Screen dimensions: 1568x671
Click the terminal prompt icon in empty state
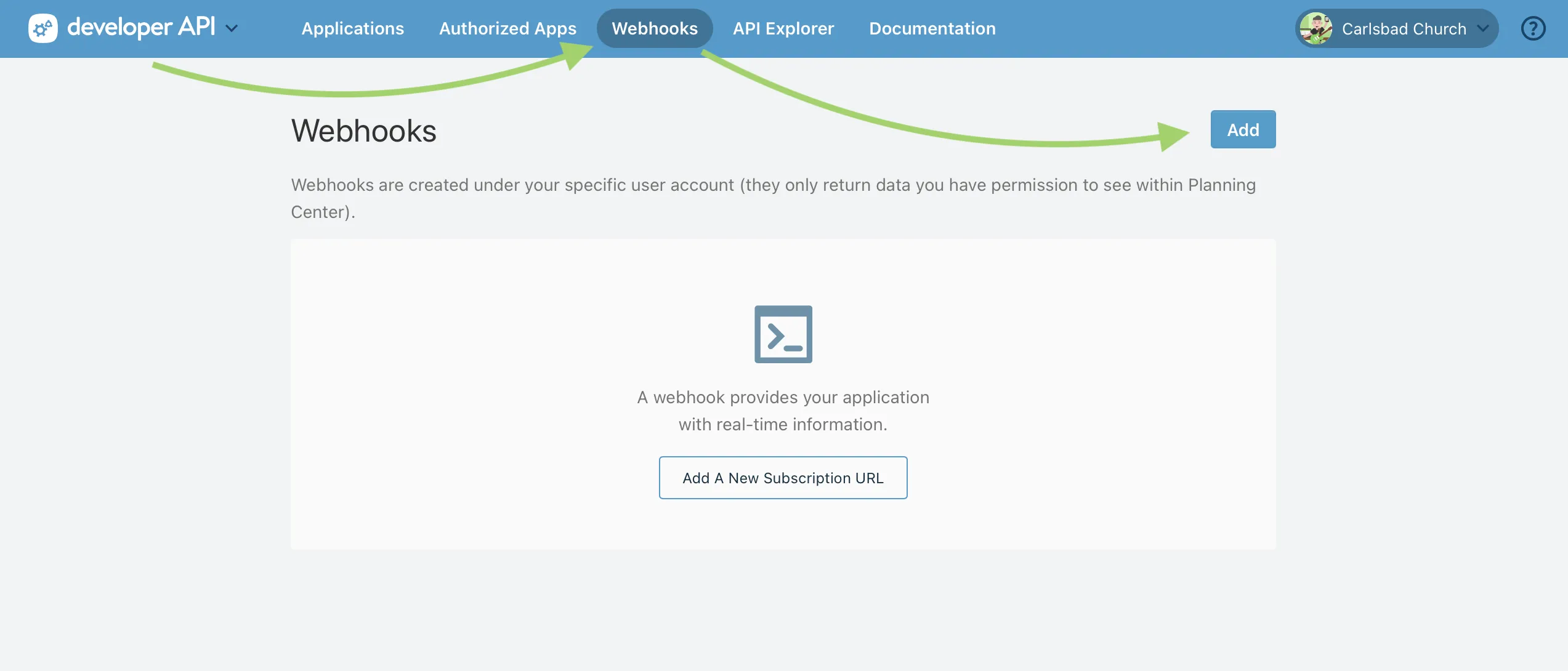pyautogui.click(x=783, y=334)
